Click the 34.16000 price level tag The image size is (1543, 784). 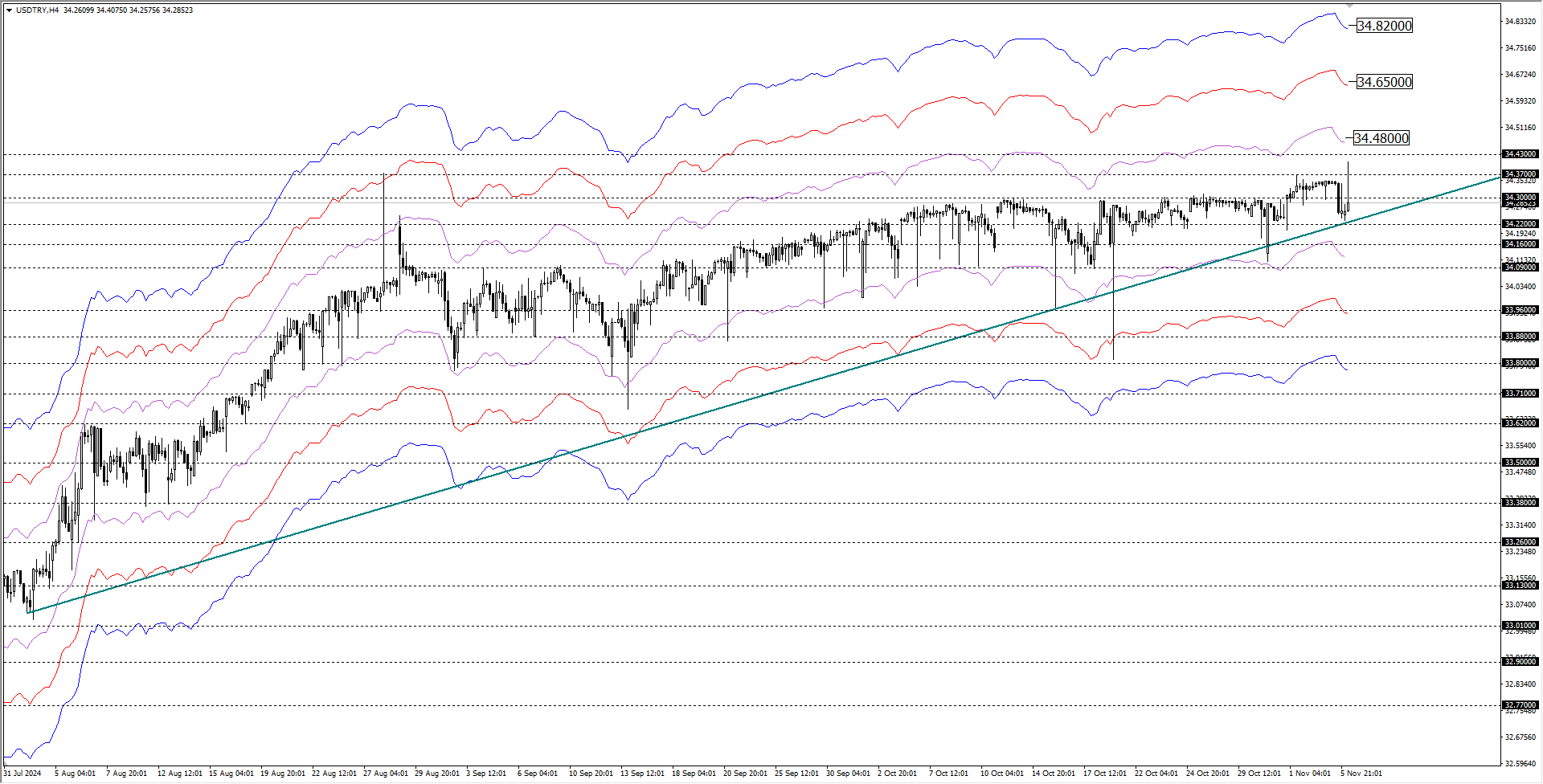(1520, 244)
